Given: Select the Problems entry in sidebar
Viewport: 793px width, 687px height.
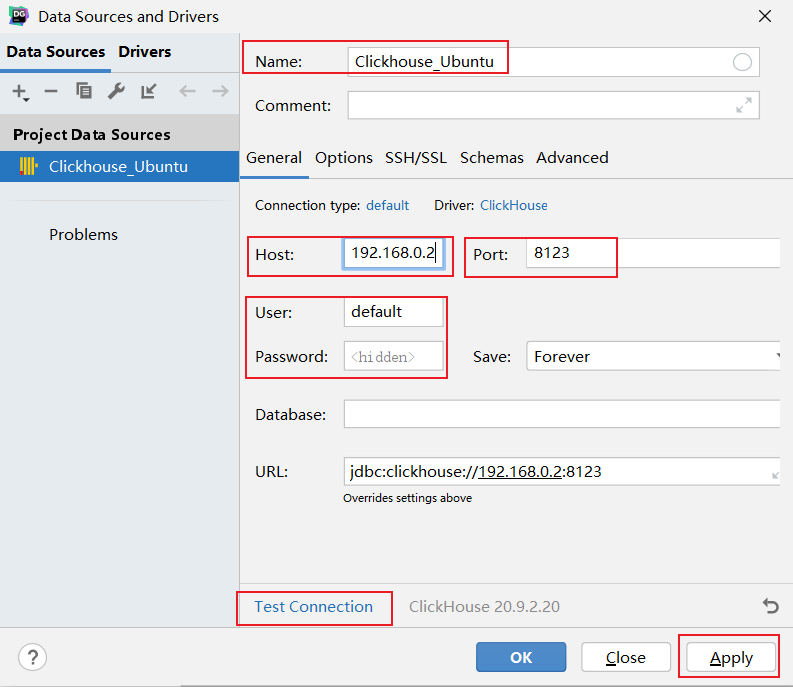Looking at the screenshot, I should coord(83,235).
